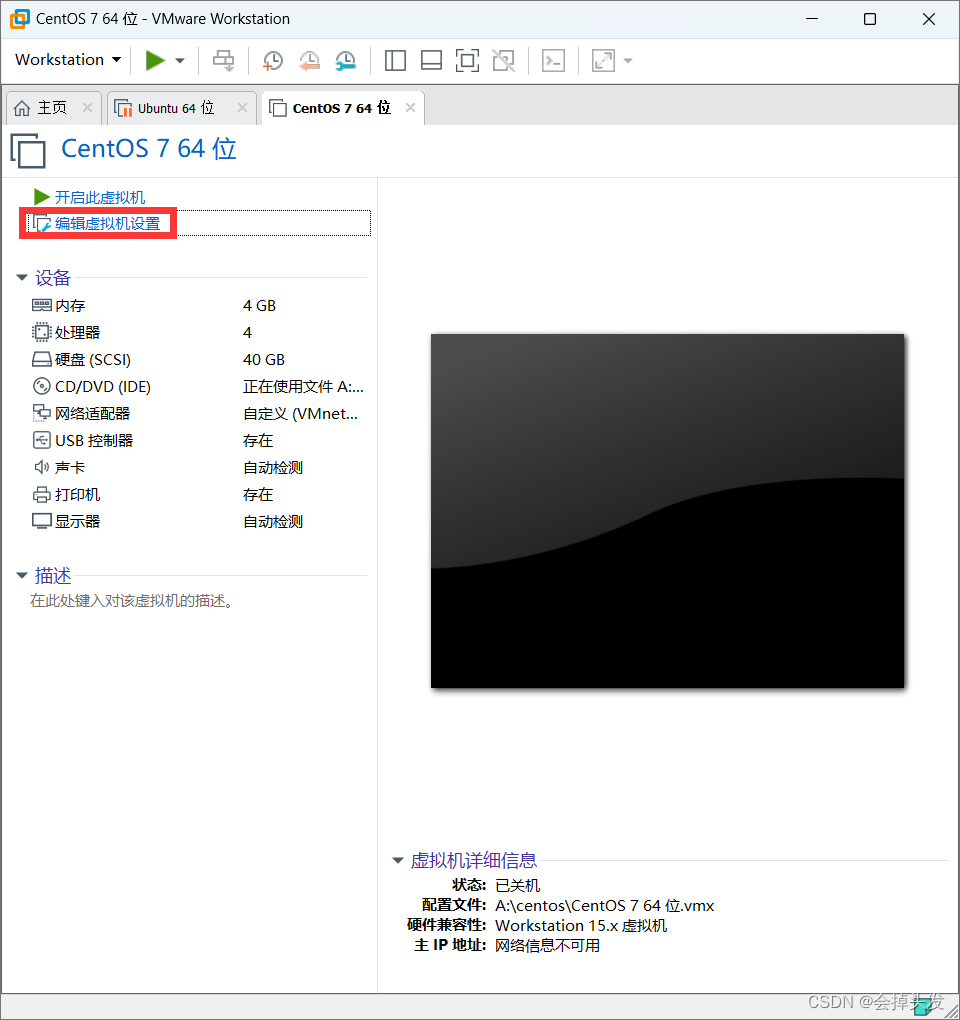
Task: Take a snapshot using the snapshot icon
Action: [272, 60]
